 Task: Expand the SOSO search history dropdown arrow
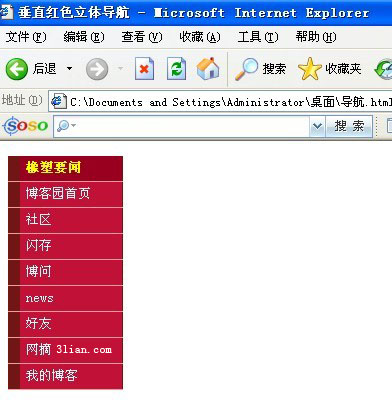(x=317, y=126)
